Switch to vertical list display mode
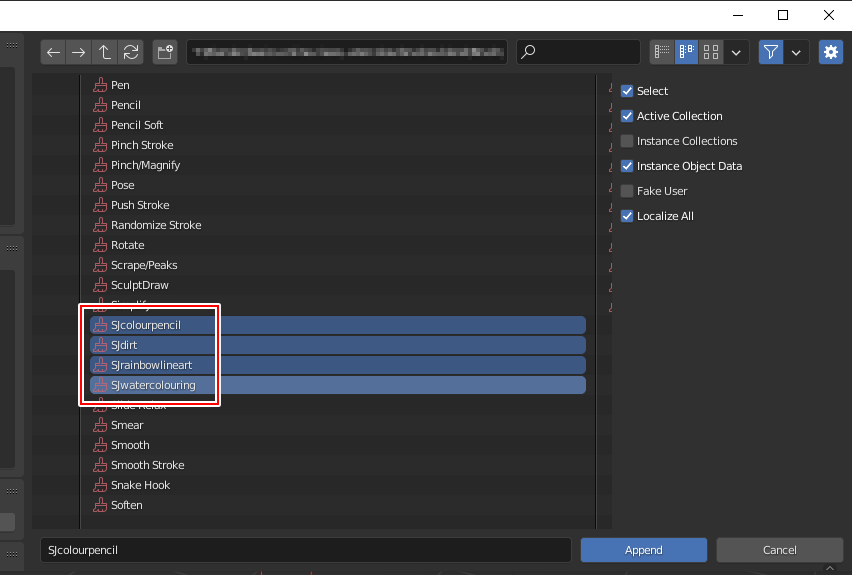Image resolution: width=852 pixels, height=575 pixels. [x=662, y=52]
